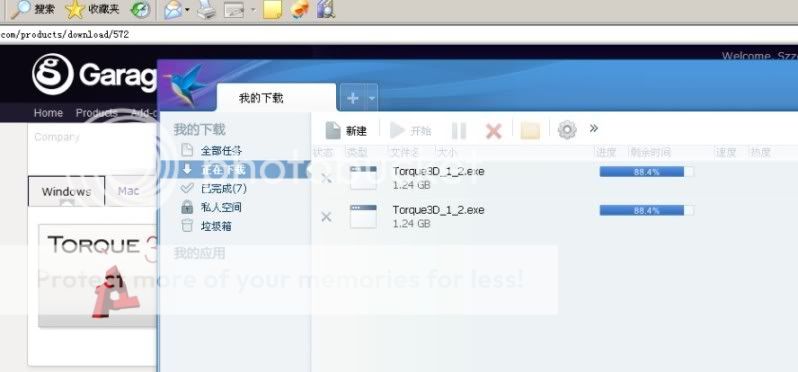
Task: Click the upper row's 88.4% progress bar
Action: tap(646, 172)
